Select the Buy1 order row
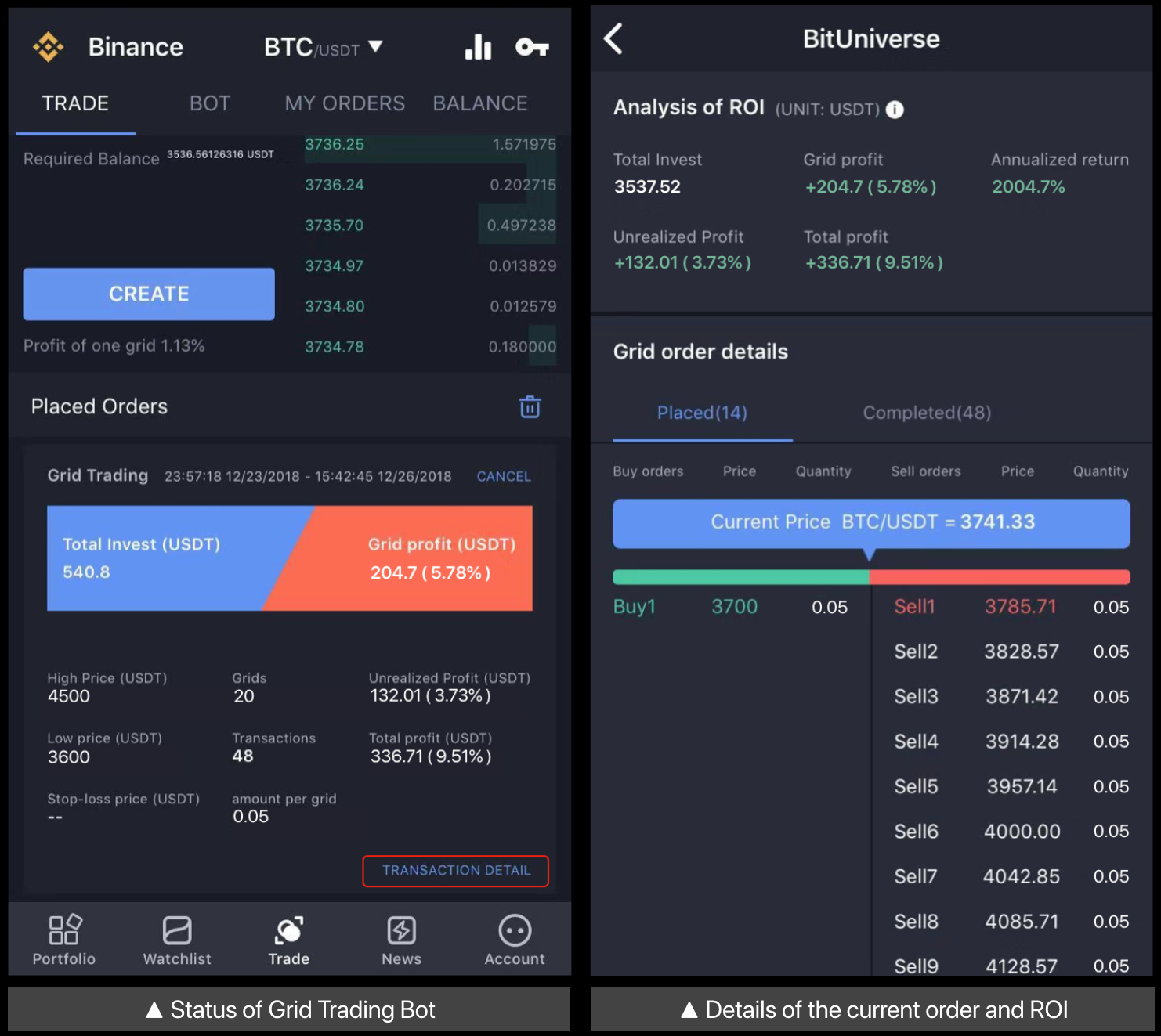1161x1036 pixels. 730,607
